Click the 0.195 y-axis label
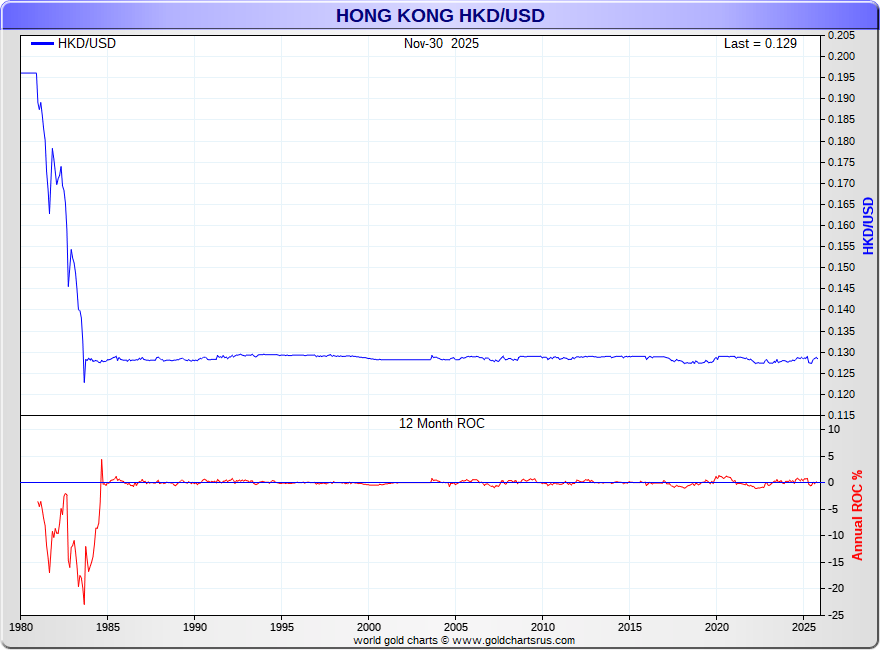 (x=841, y=77)
